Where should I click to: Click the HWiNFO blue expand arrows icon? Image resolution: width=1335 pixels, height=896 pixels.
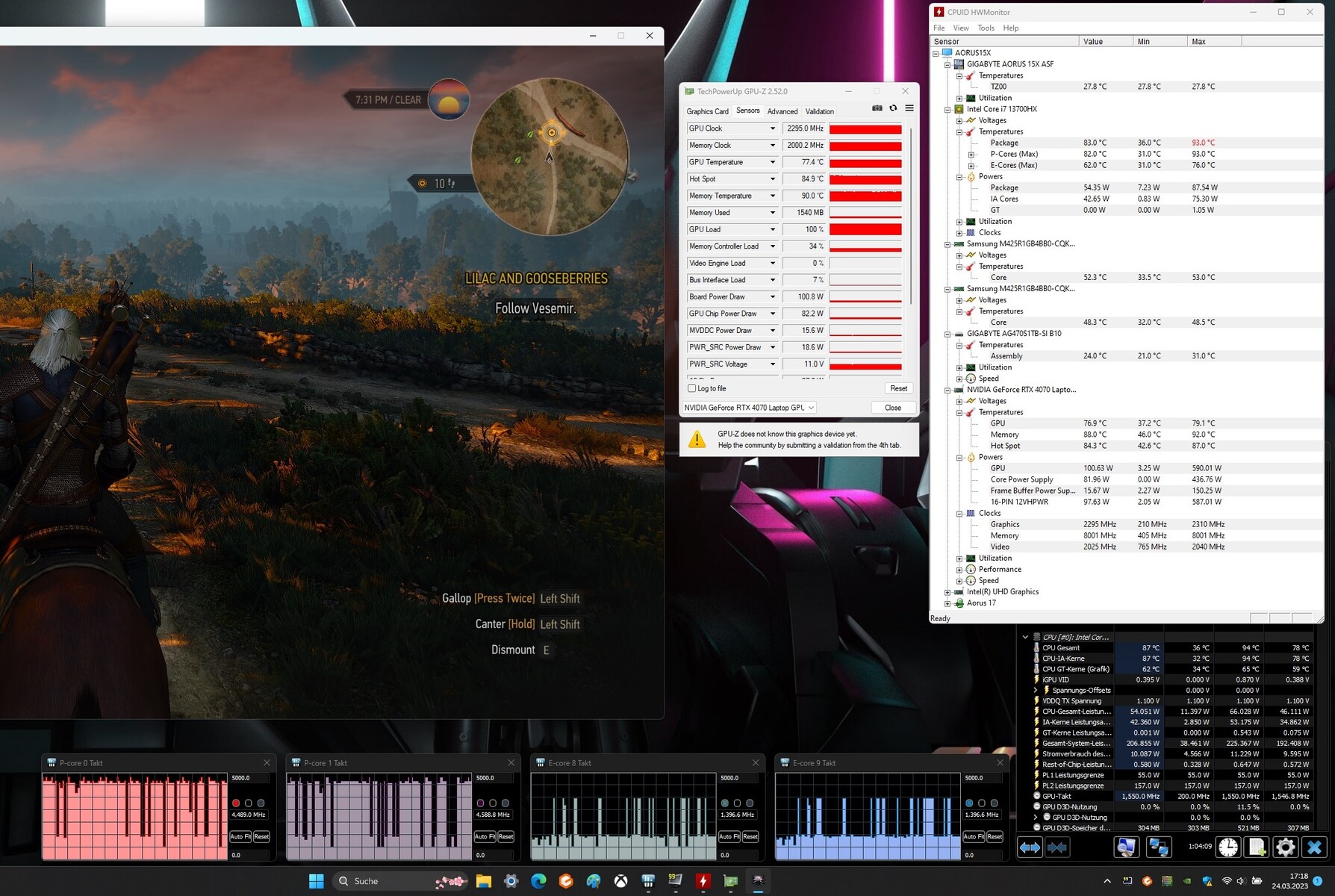[1030, 847]
